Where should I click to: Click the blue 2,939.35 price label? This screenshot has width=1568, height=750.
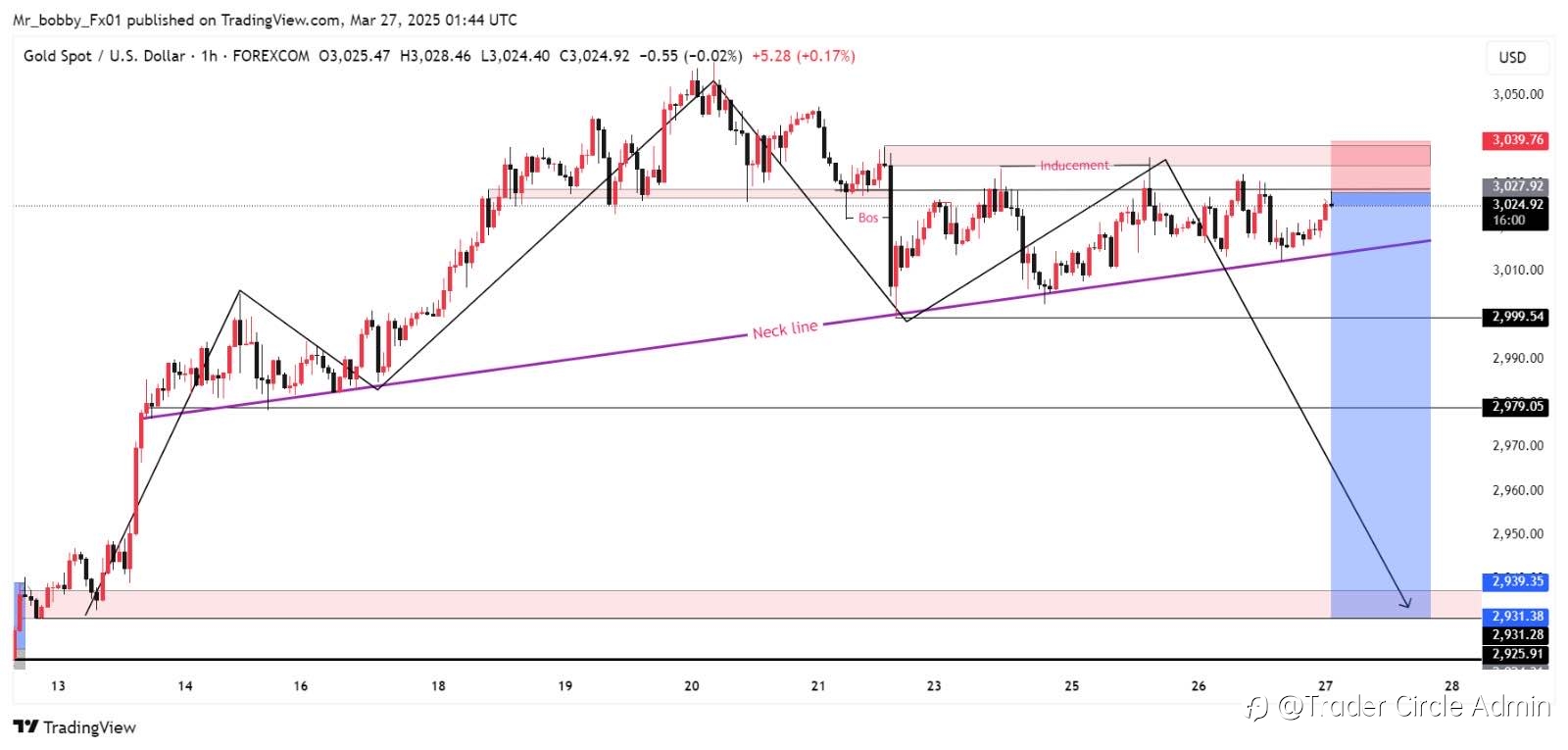tap(1517, 581)
